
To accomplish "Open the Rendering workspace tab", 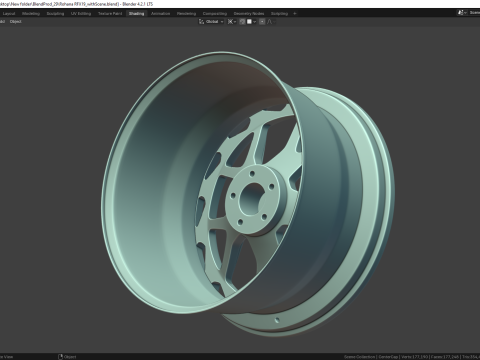I will (186, 14).
